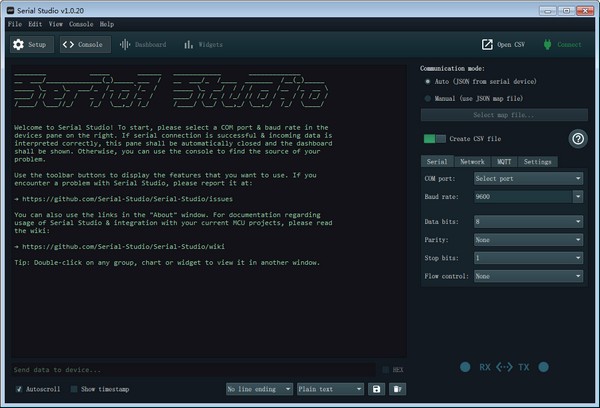Uncheck the Autoscroll checkbox
Screen dimensions: 600x408
tap(21, 388)
